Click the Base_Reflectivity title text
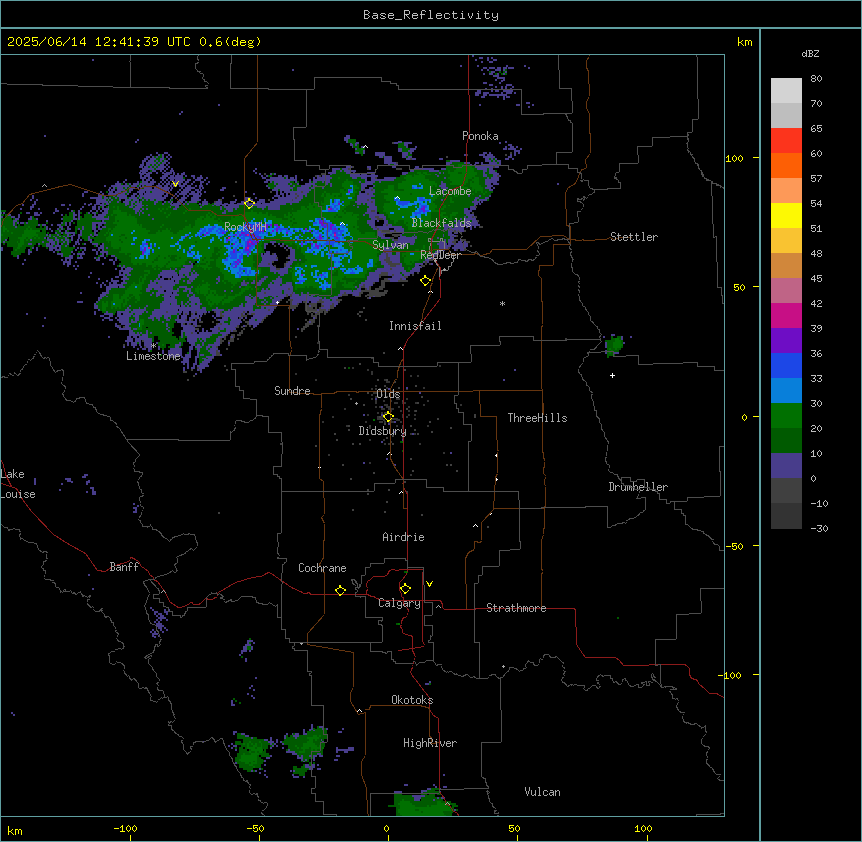The image size is (862, 842). click(431, 15)
